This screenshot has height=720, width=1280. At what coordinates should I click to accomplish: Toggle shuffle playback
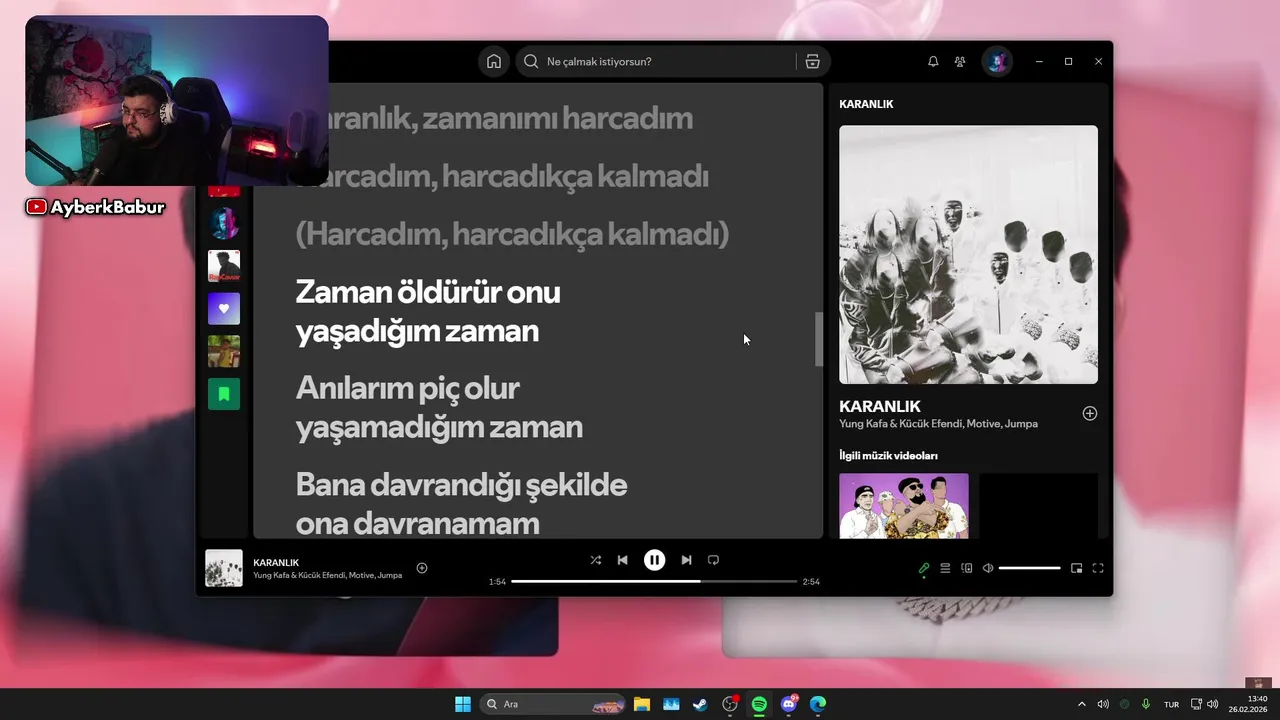(x=596, y=560)
